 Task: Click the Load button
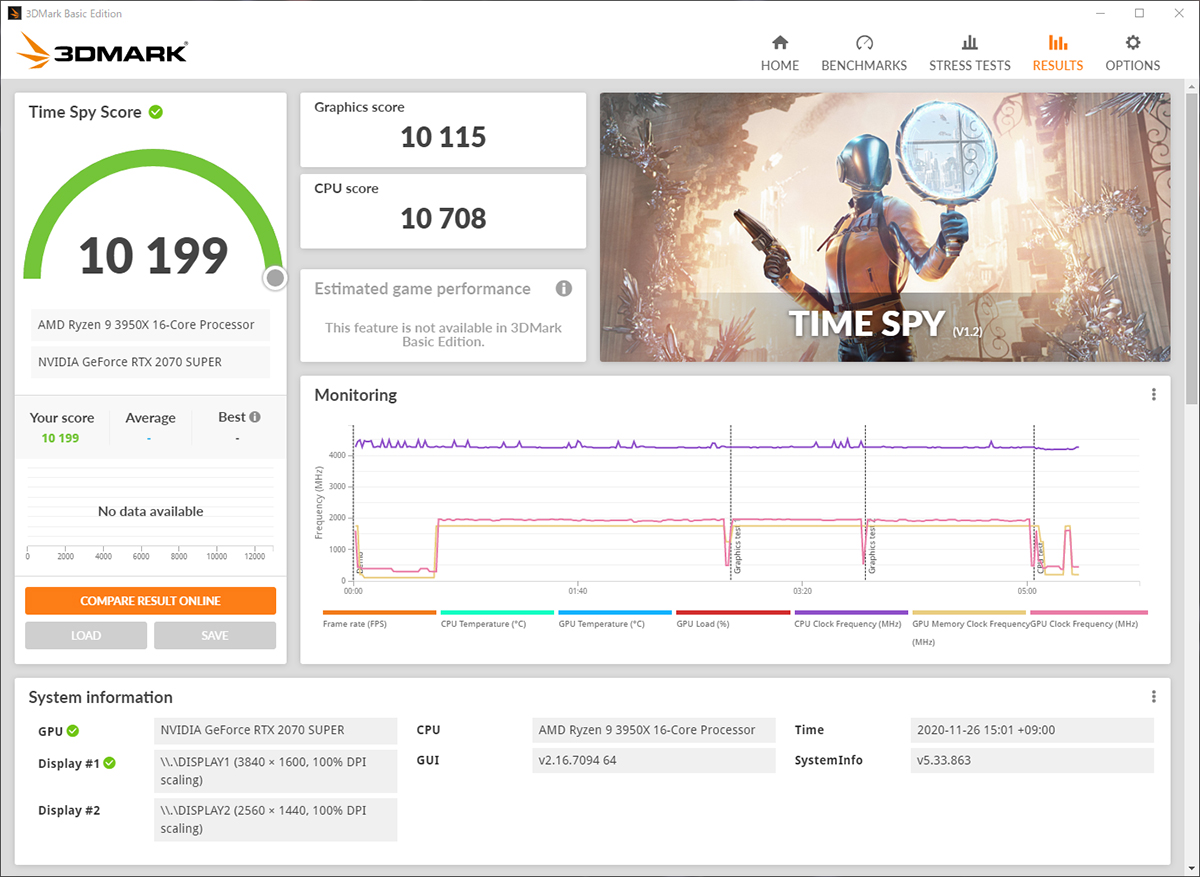point(86,636)
